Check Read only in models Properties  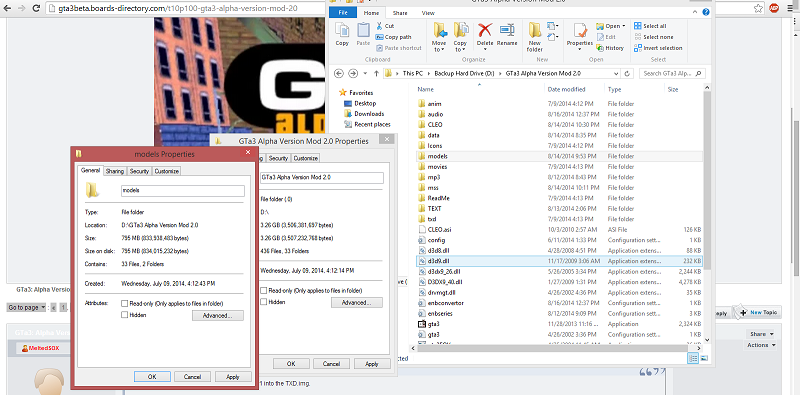click(x=124, y=304)
